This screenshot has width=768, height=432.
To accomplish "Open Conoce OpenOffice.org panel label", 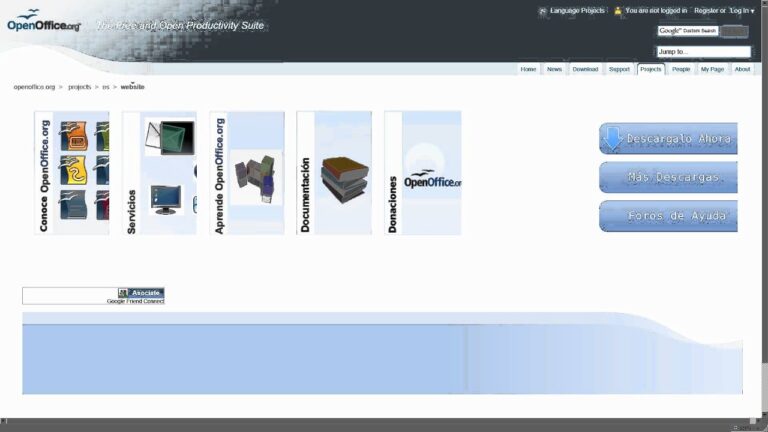I will pos(44,175).
